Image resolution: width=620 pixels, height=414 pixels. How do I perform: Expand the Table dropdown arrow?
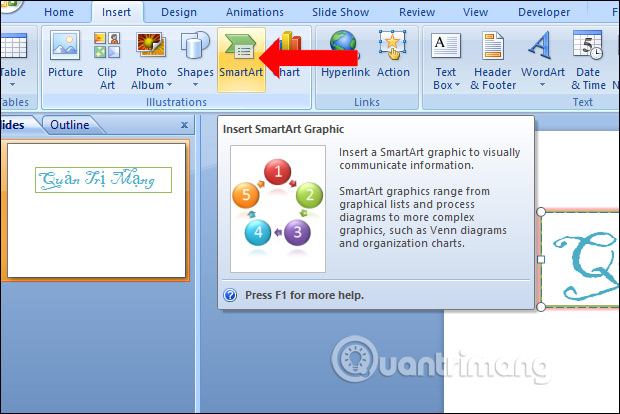12,85
